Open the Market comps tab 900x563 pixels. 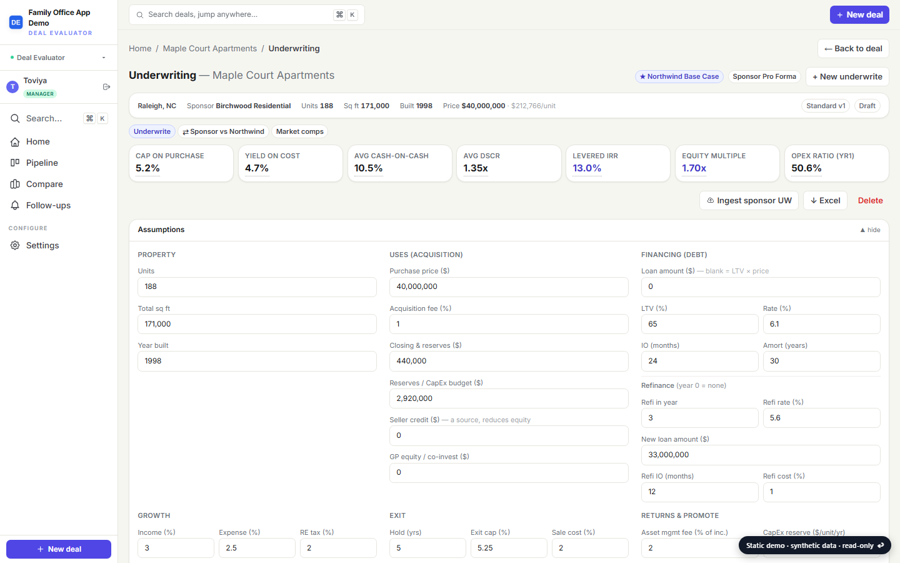pos(300,131)
